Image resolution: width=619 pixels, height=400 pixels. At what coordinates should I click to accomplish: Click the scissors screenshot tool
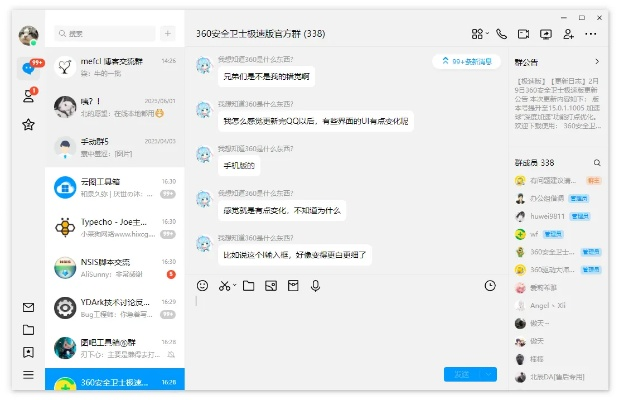224,286
